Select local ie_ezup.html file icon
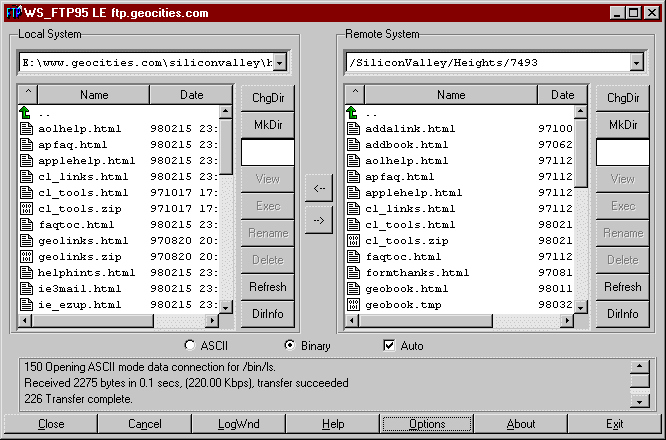Screen dimensions: 666x440 tap(26, 305)
